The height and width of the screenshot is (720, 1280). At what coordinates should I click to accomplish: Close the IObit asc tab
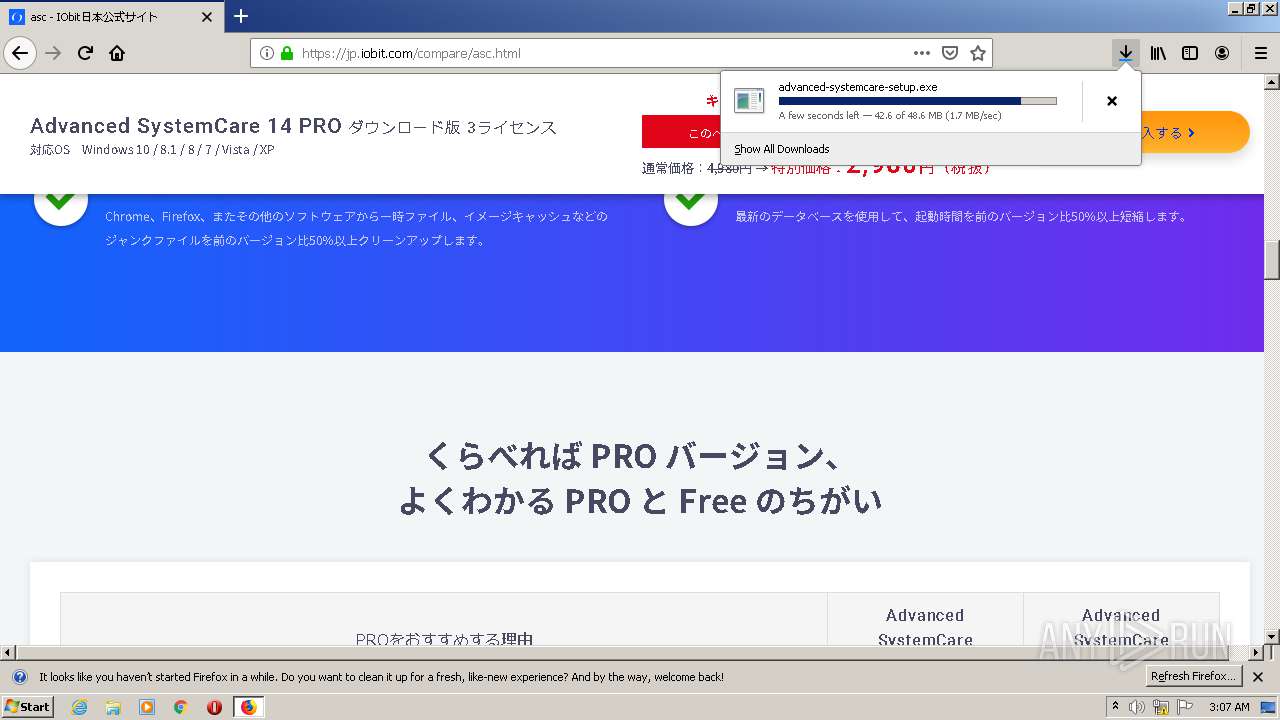click(x=207, y=17)
